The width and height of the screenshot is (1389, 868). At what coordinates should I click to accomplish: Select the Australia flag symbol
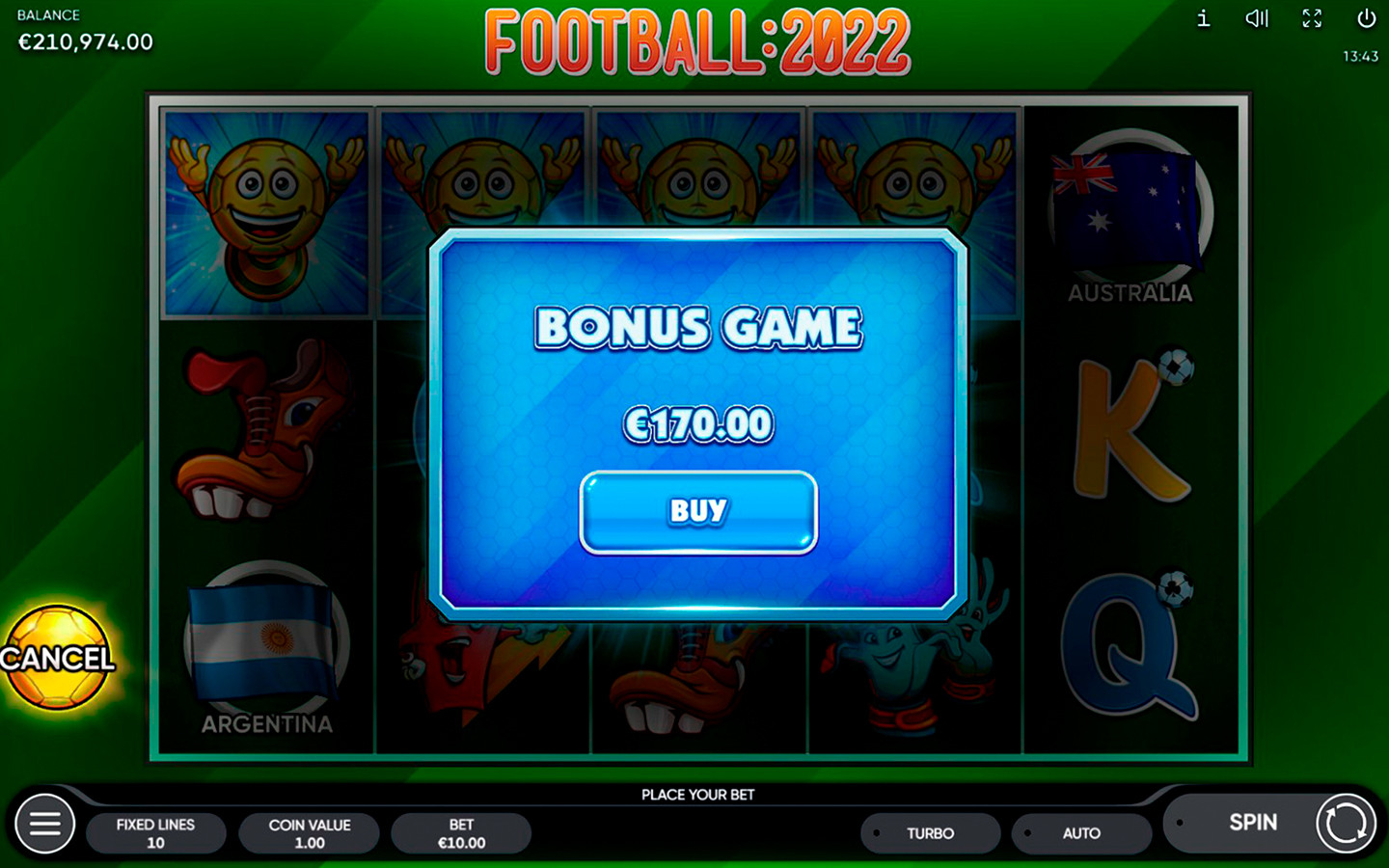pyautogui.click(x=1130, y=217)
